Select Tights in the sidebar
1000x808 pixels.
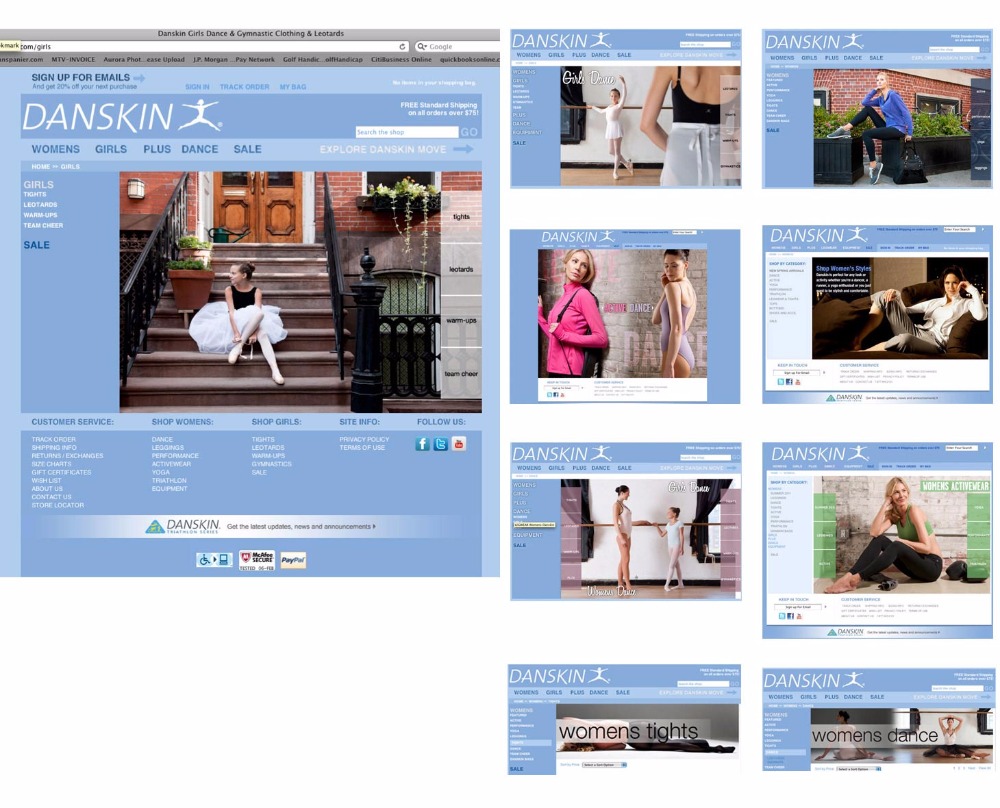34,195
